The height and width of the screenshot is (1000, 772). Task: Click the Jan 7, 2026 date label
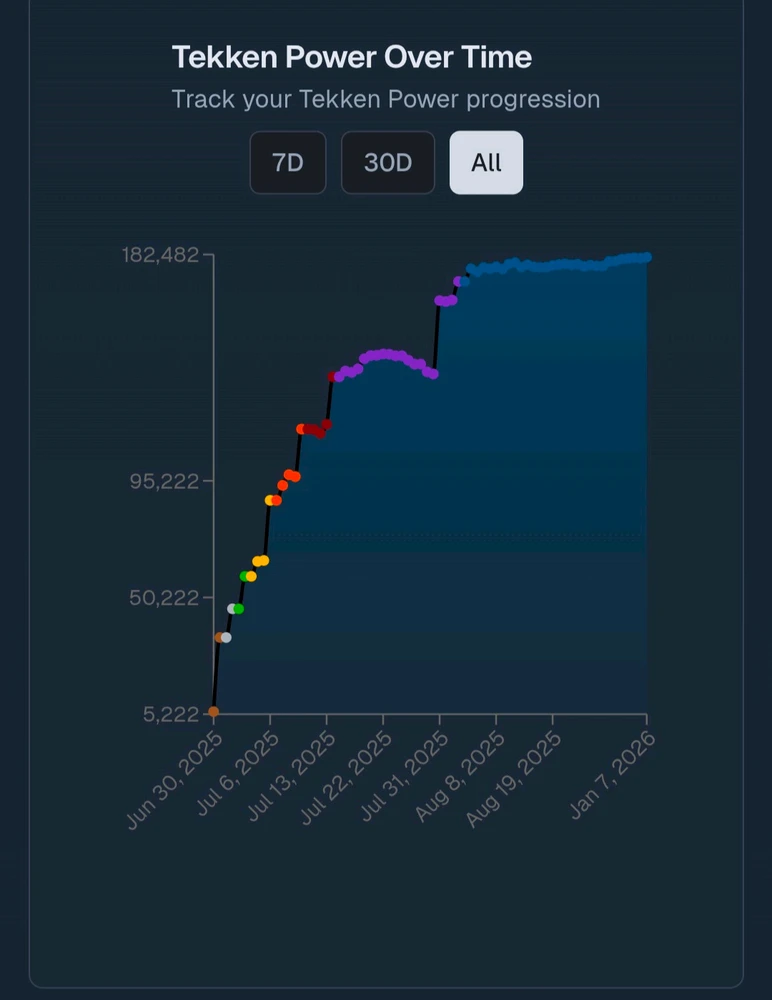(x=614, y=775)
